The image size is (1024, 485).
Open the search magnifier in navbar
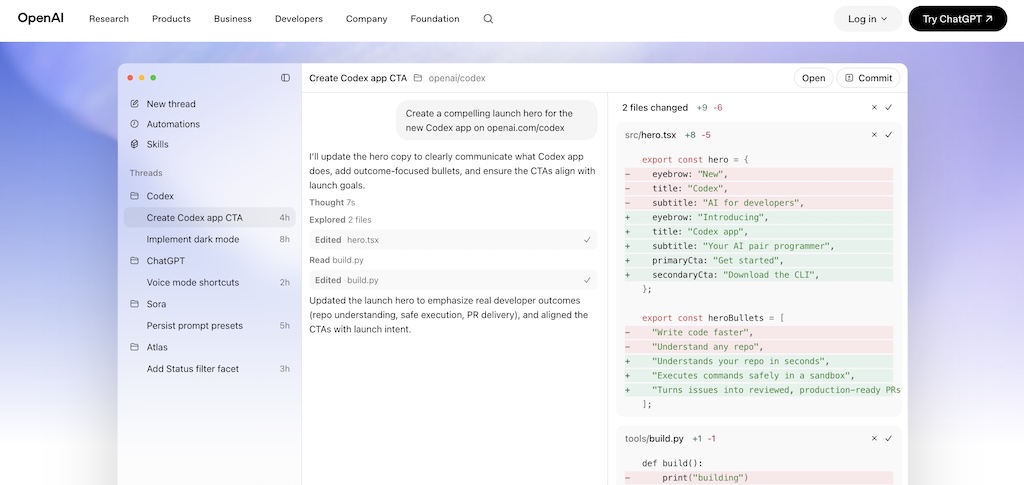tap(488, 19)
